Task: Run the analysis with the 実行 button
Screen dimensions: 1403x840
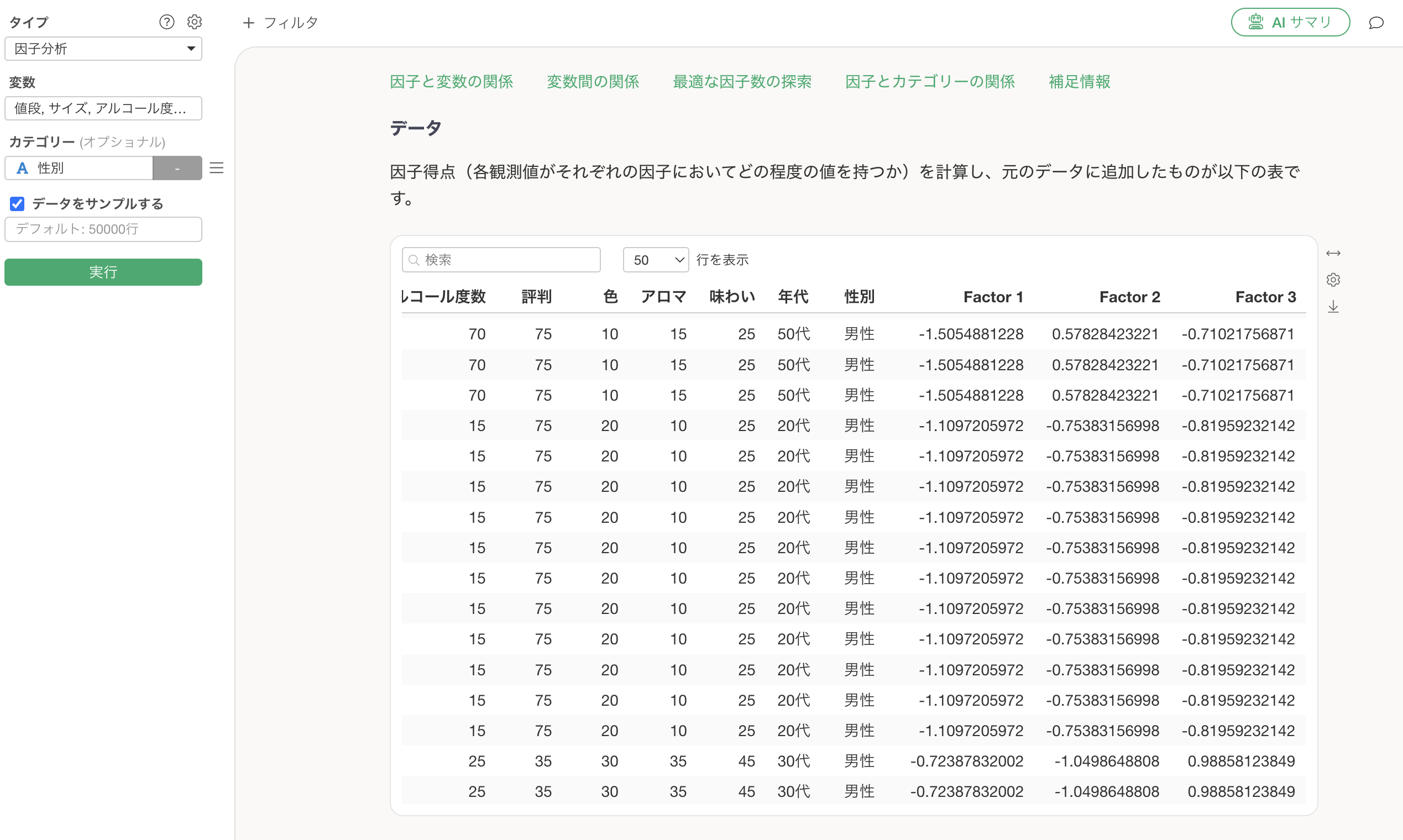Action: coord(103,272)
